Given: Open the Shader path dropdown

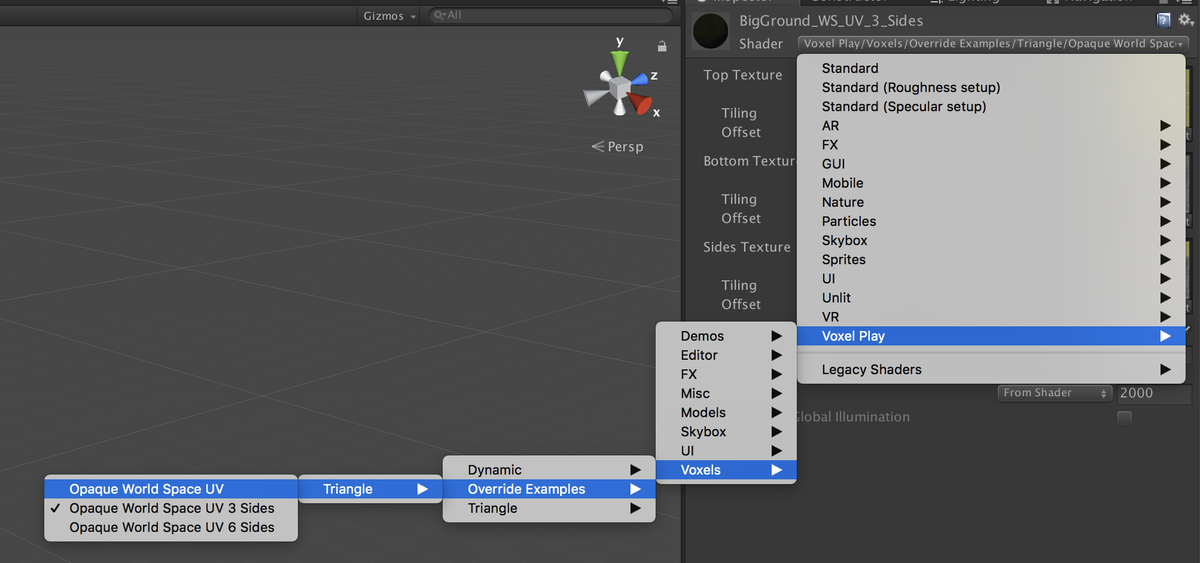Looking at the screenshot, I should [x=993, y=44].
